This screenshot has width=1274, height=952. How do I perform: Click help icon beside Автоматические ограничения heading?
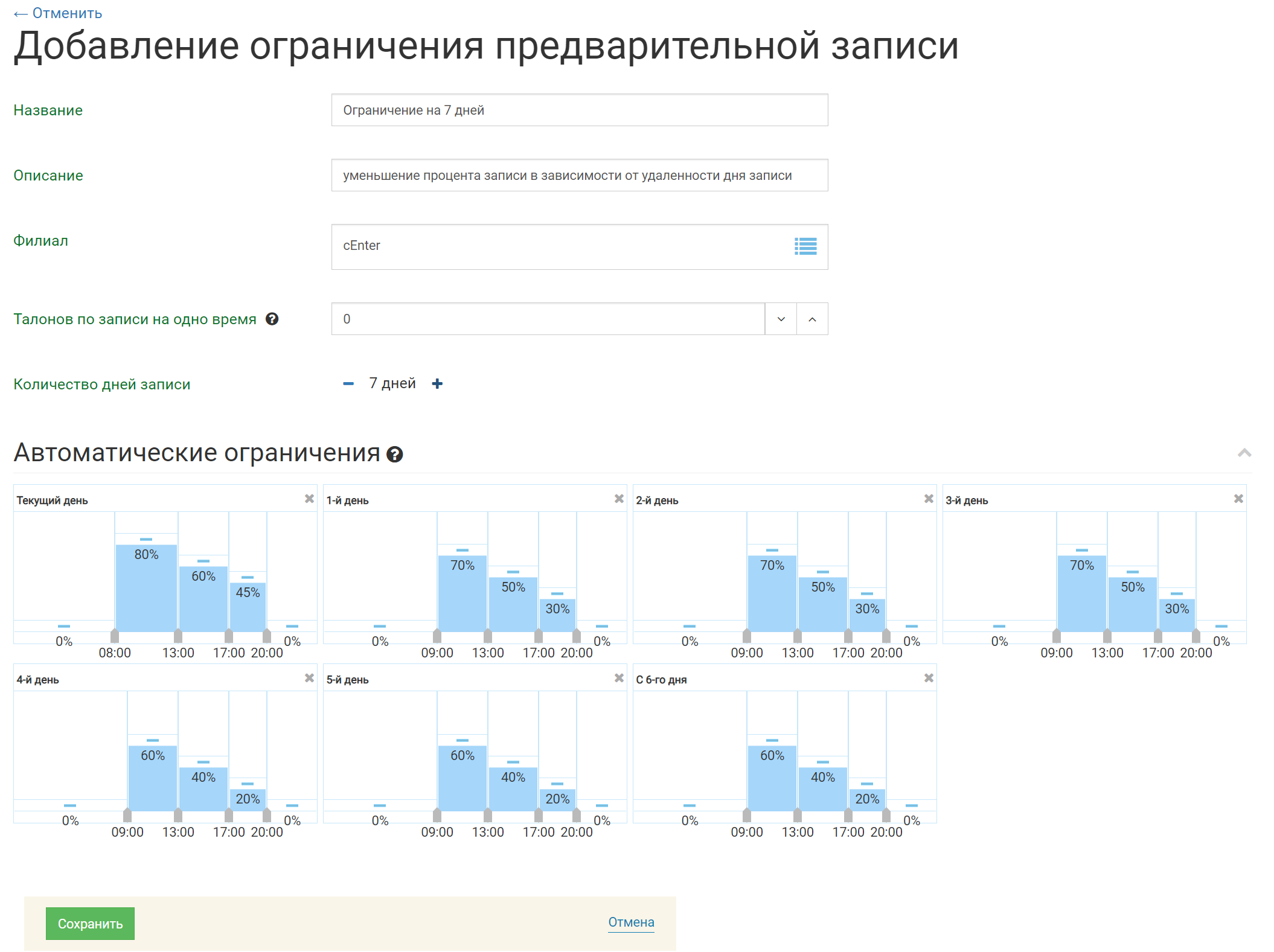pos(395,455)
